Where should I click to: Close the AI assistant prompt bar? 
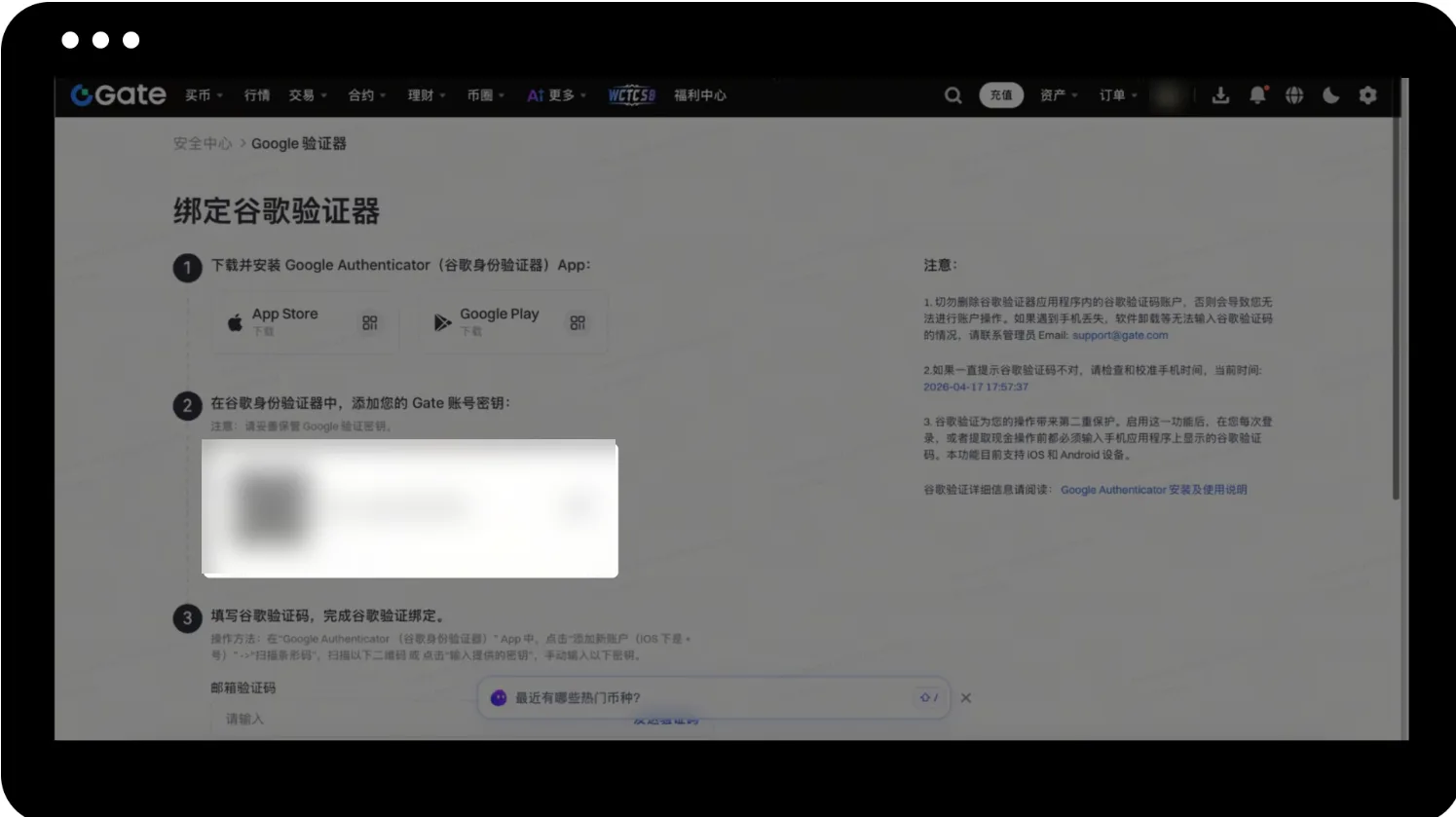[966, 698]
